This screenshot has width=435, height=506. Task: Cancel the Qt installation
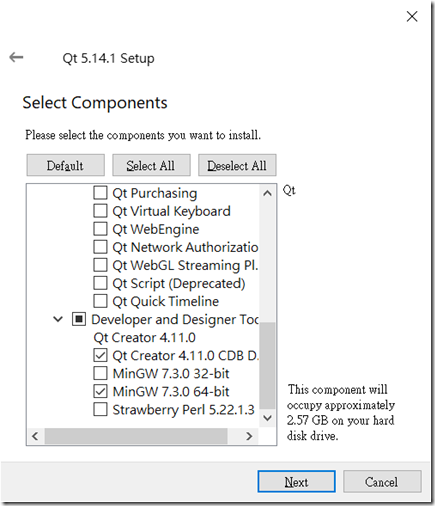point(382,481)
